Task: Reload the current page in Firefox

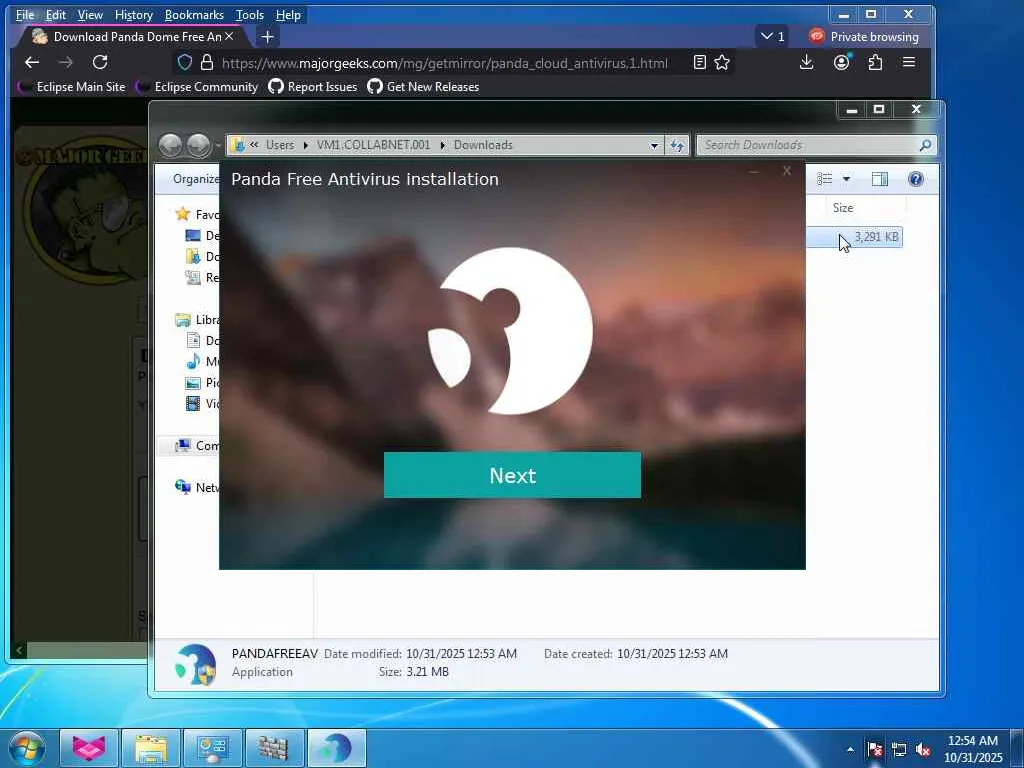Action: tap(100, 62)
